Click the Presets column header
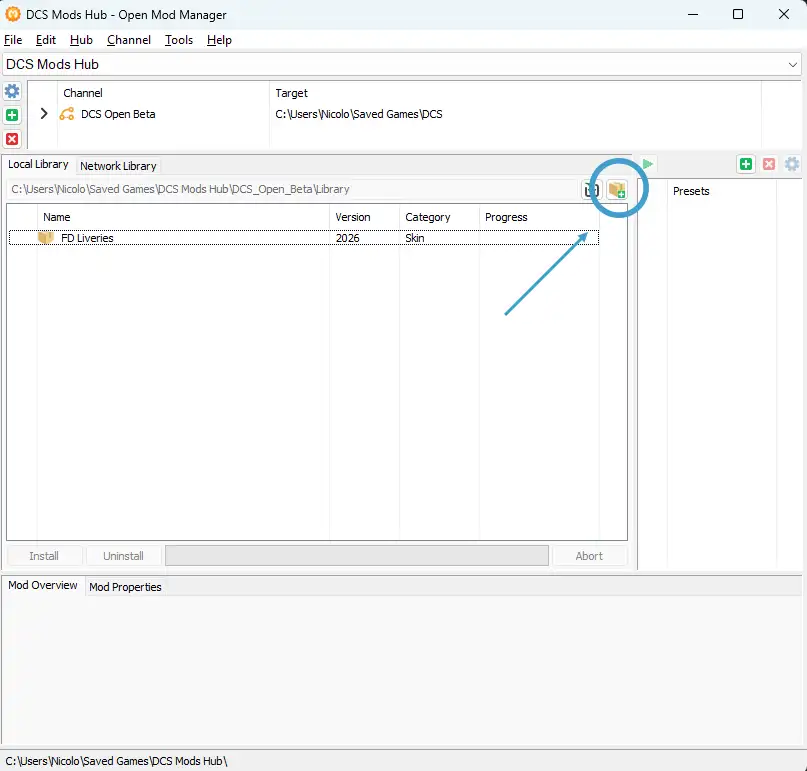The height and width of the screenshot is (771, 807). [722, 191]
